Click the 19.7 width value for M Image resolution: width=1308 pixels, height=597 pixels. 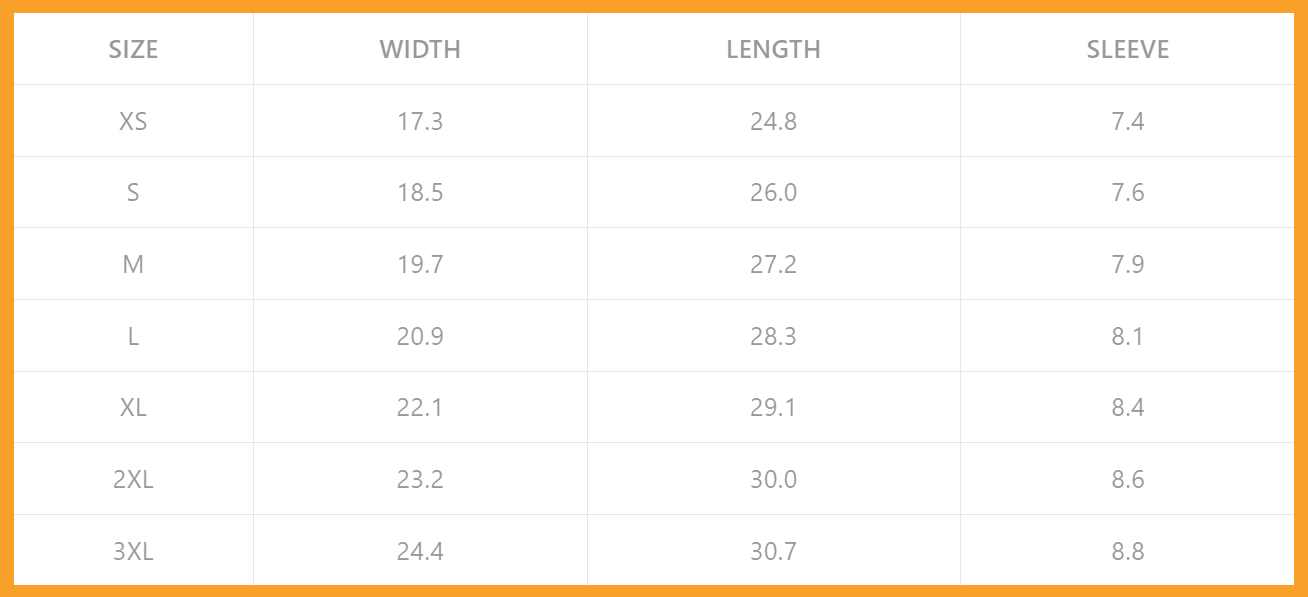[420, 264]
